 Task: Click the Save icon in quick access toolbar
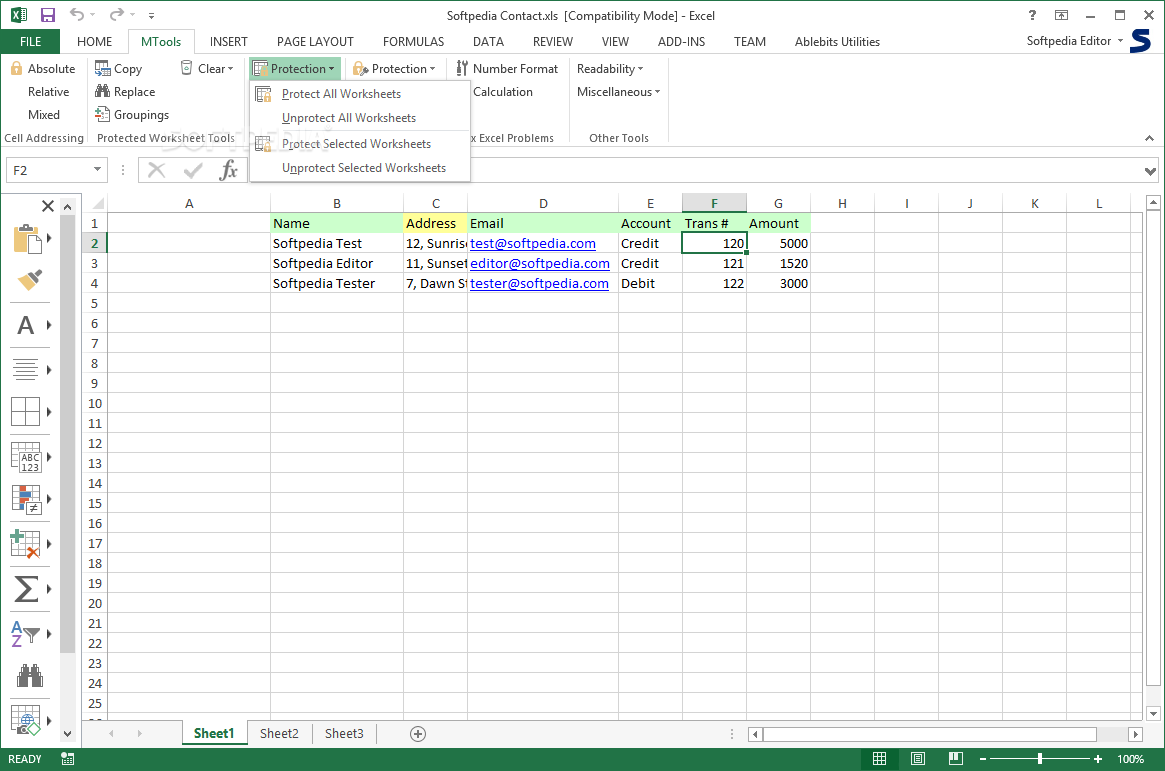click(x=48, y=15)
